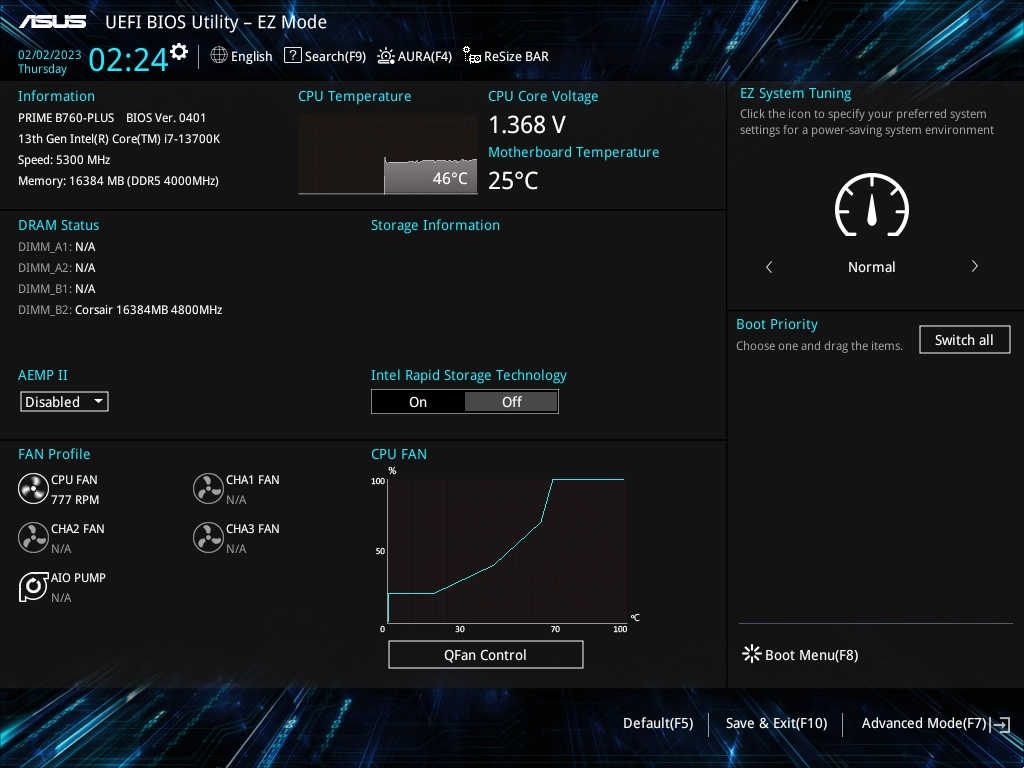The height and width of the screenshot is (768, 1024).
Task: Click the date 02/02/2023
Action: [50, 55]
